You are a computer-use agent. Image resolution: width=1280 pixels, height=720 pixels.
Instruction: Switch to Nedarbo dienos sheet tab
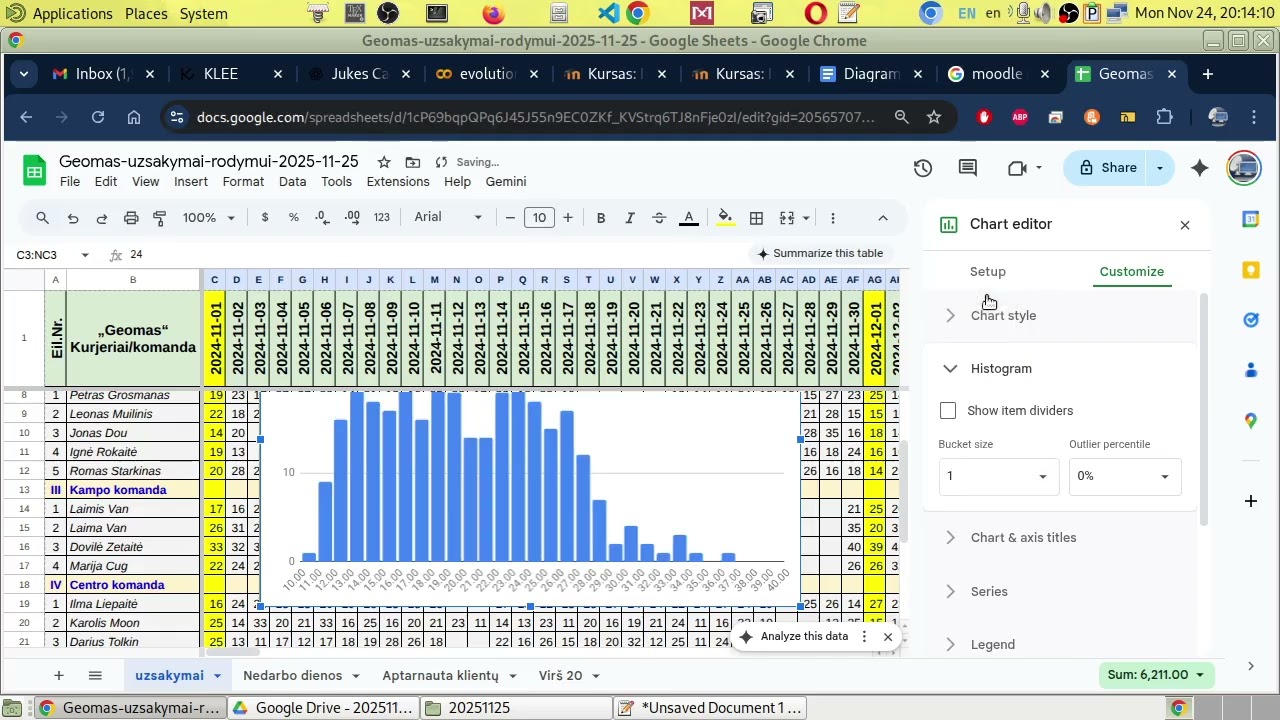(293, 676)
